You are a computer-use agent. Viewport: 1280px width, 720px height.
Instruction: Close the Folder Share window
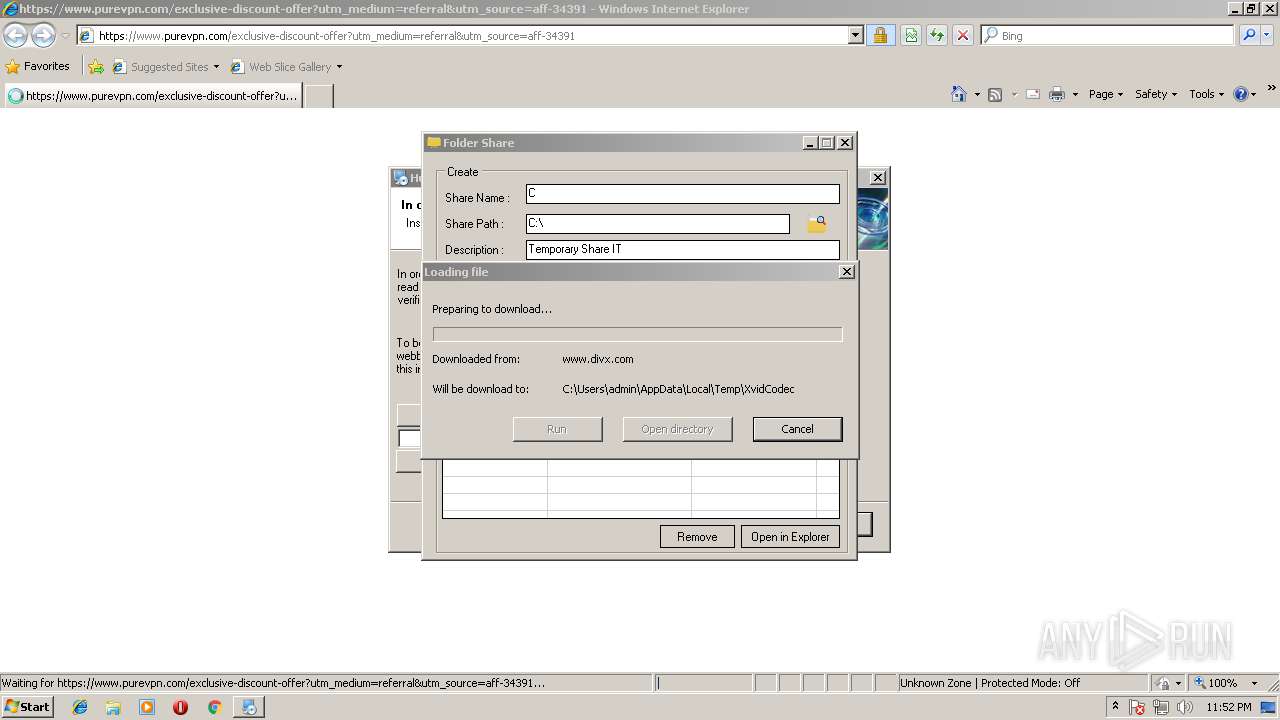845,143
